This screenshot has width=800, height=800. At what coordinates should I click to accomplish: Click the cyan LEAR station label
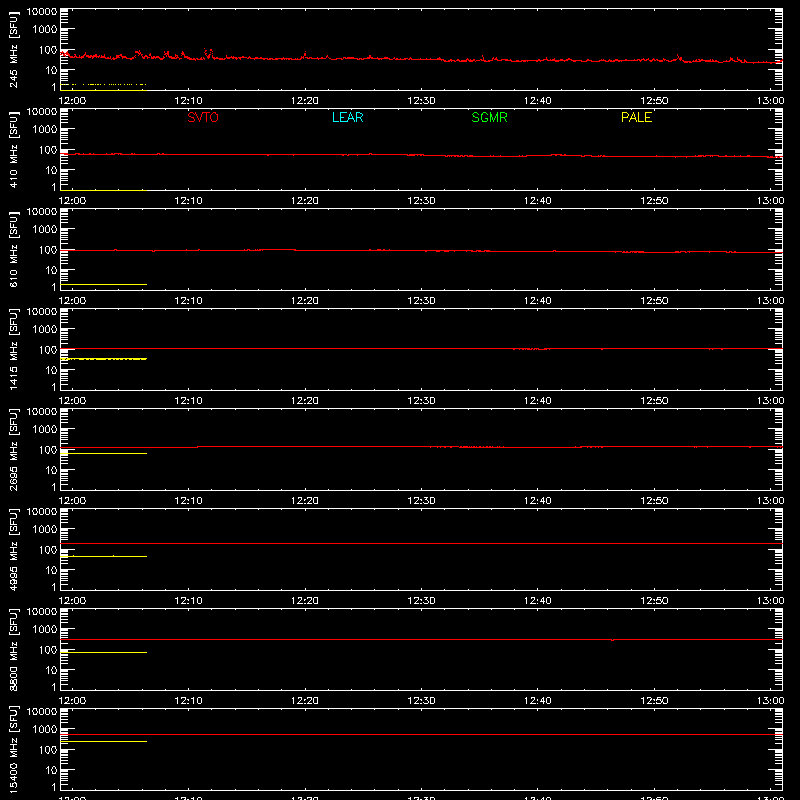tap(347, 117)
